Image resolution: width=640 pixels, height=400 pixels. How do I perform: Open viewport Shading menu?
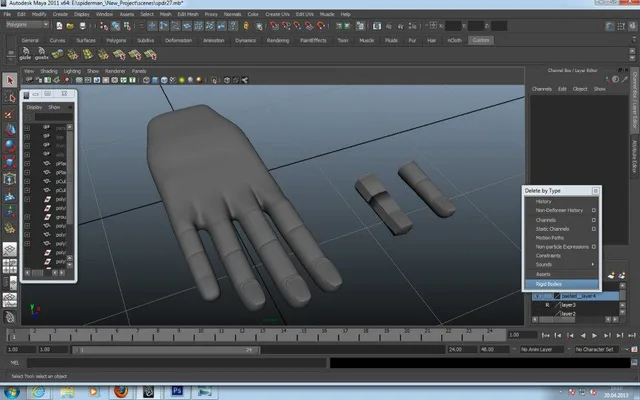click(49, 71)
